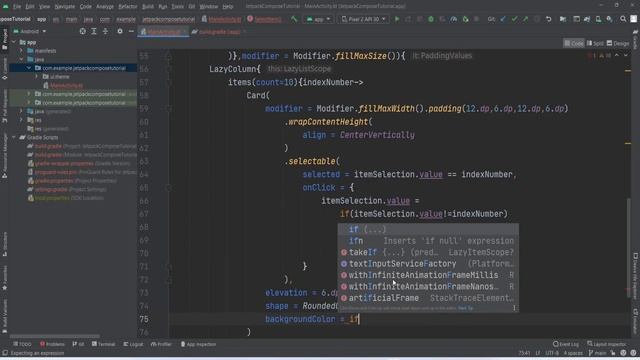
Task: Select 'textInputServiceFactory' suggestion
Action: [428, 264]
